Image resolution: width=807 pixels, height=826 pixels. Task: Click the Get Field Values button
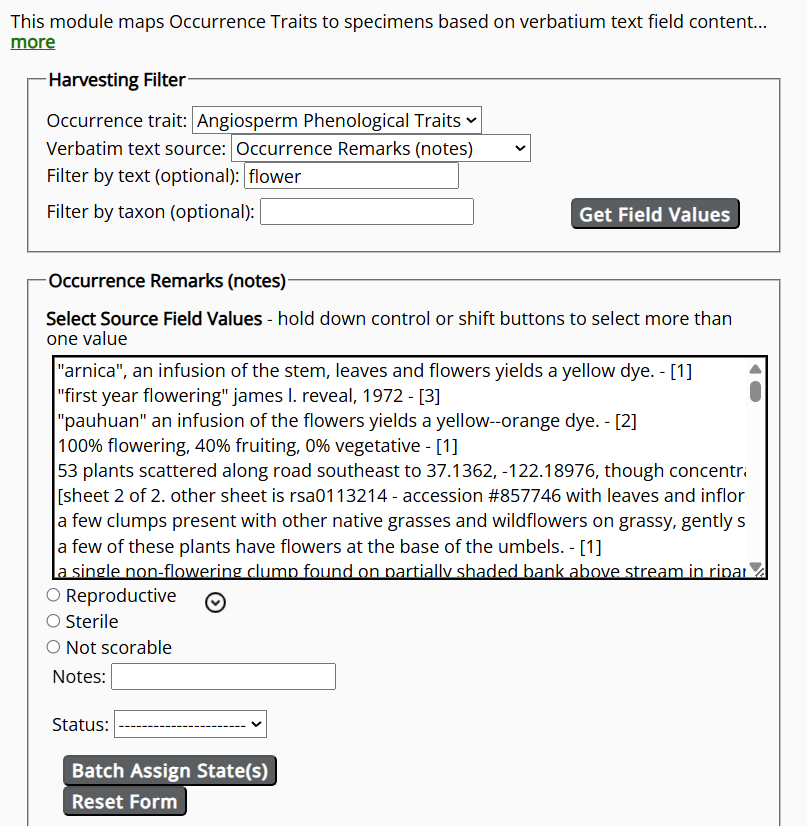[654, 213]
